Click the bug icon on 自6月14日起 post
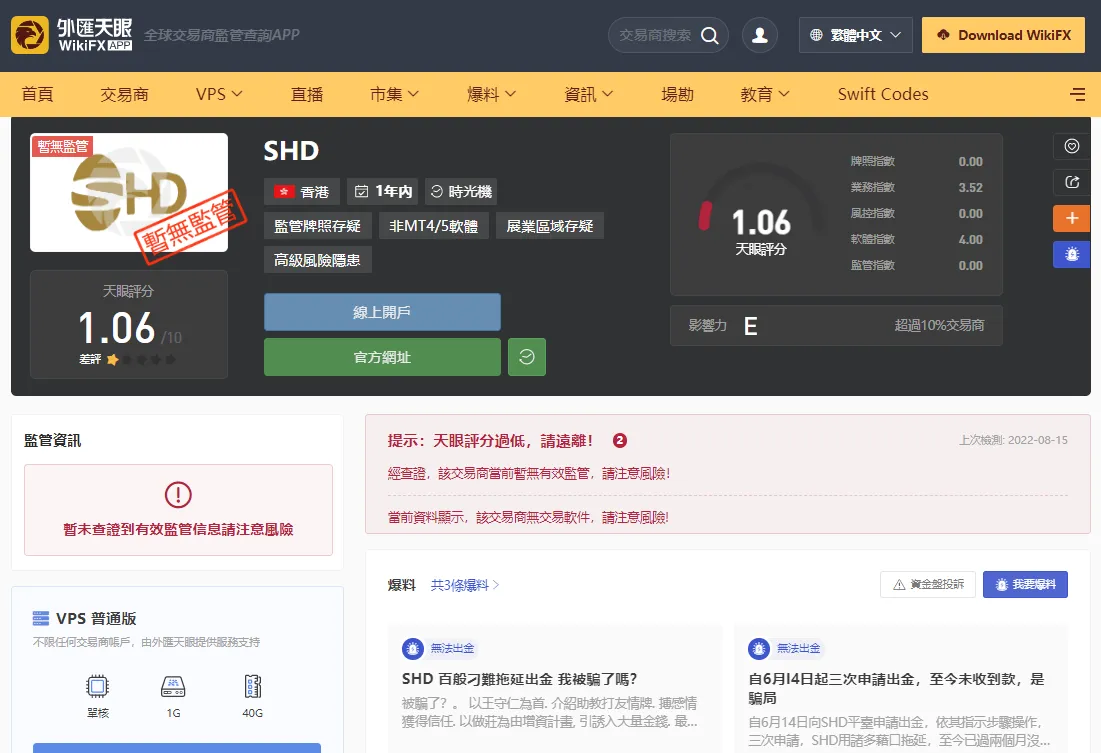The width and height of the screenshot is (1101, 753). point(759,648)
